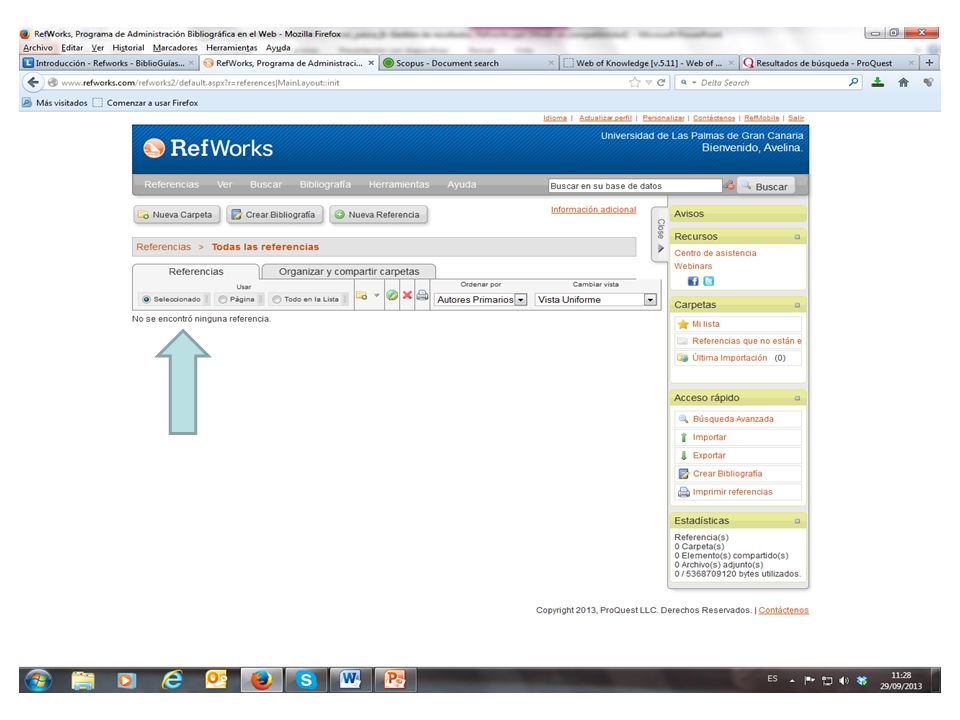Open a new browser tab with plus
Viewport: 960px width, 720px height.
[x=929, y=62]
